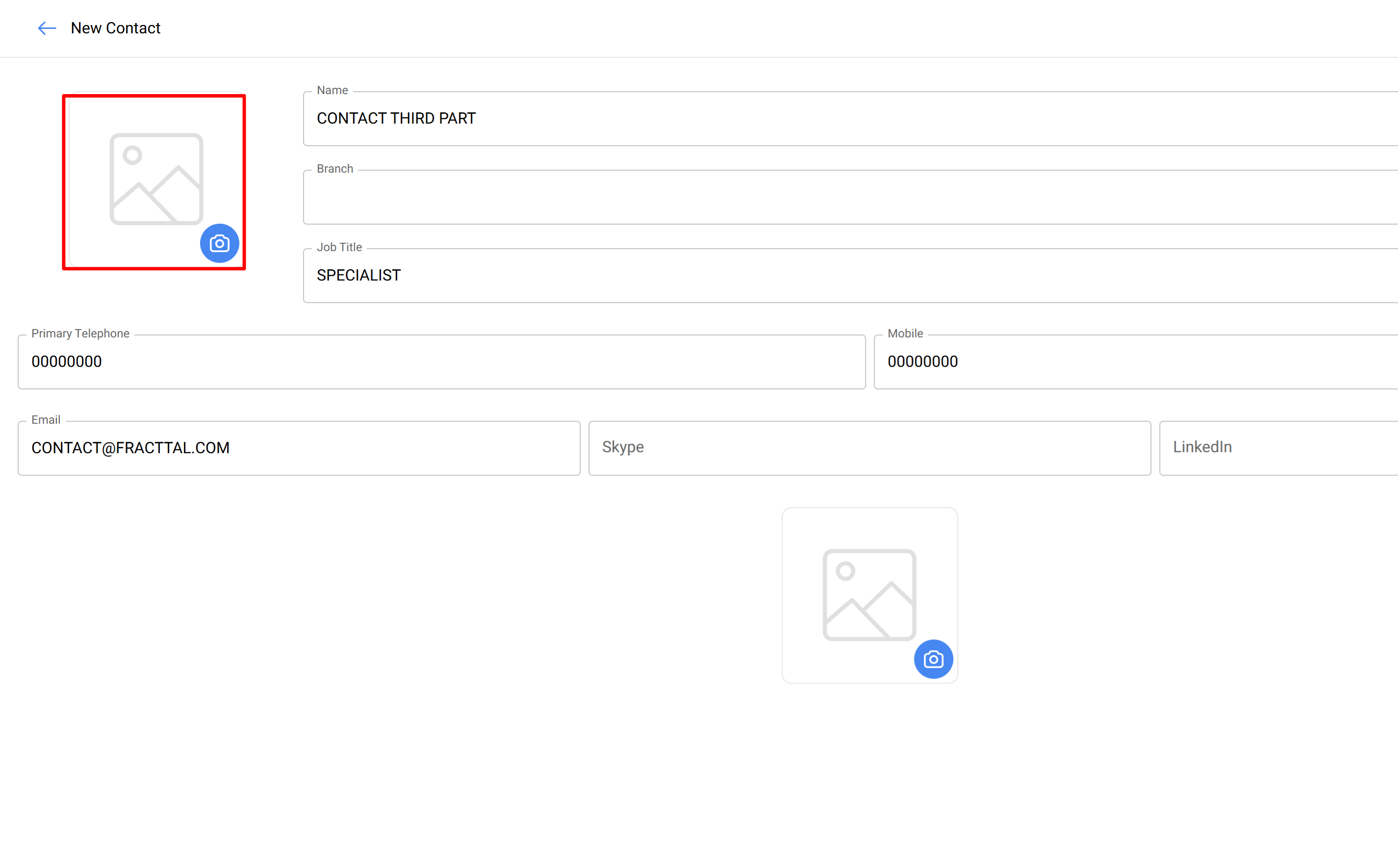The height and width of the screenshot is (868, 1398).
Task: Click the Name field with CONTACT THIRD PART
Action: point(849,119)
